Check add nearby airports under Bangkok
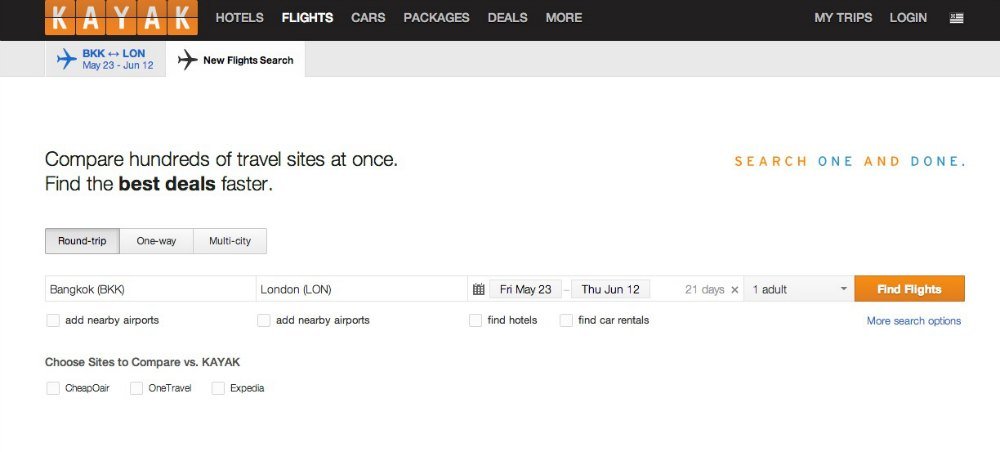This screenshot has height=452, width=1000. [x=53, y=320]
